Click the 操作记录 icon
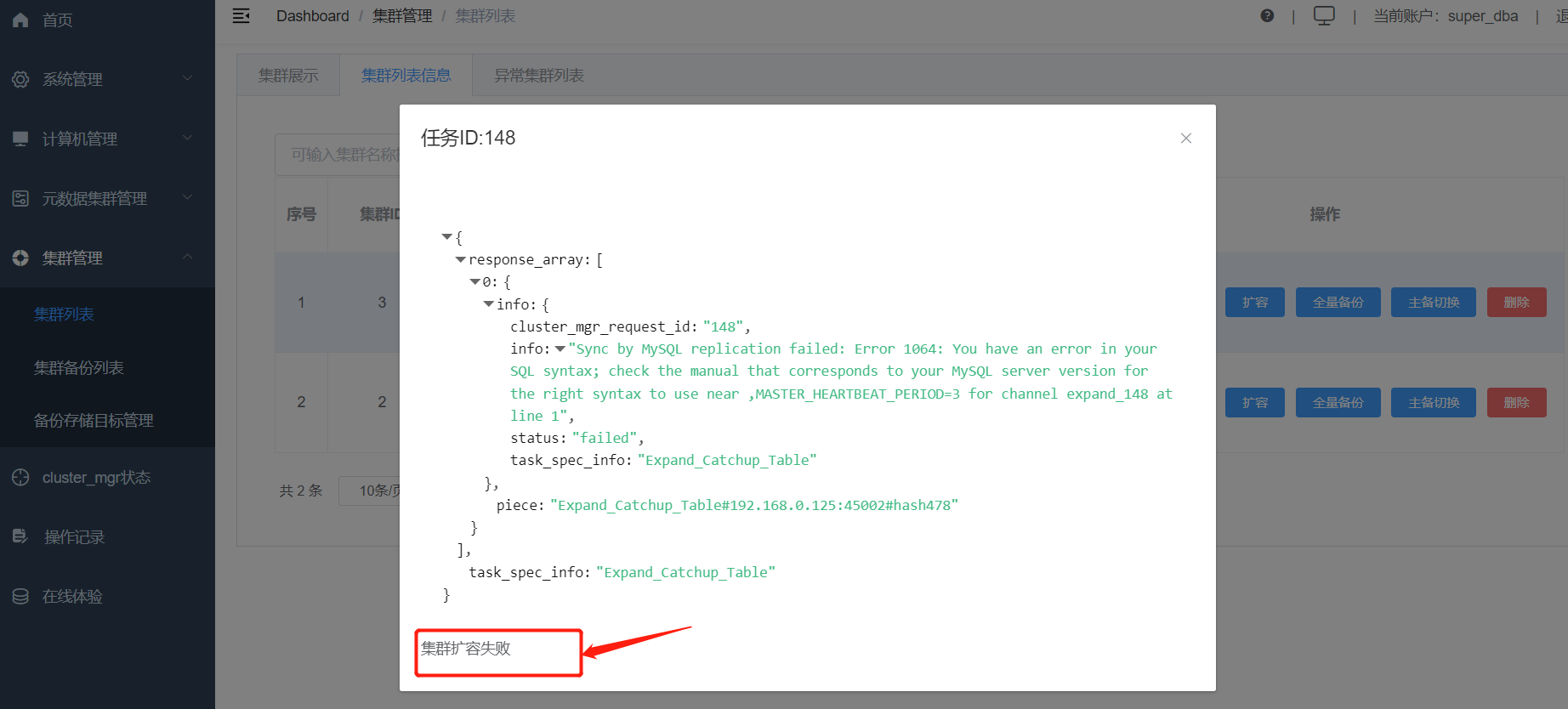Viewport: 1568px width, 709px height. [x=20, y=536]
